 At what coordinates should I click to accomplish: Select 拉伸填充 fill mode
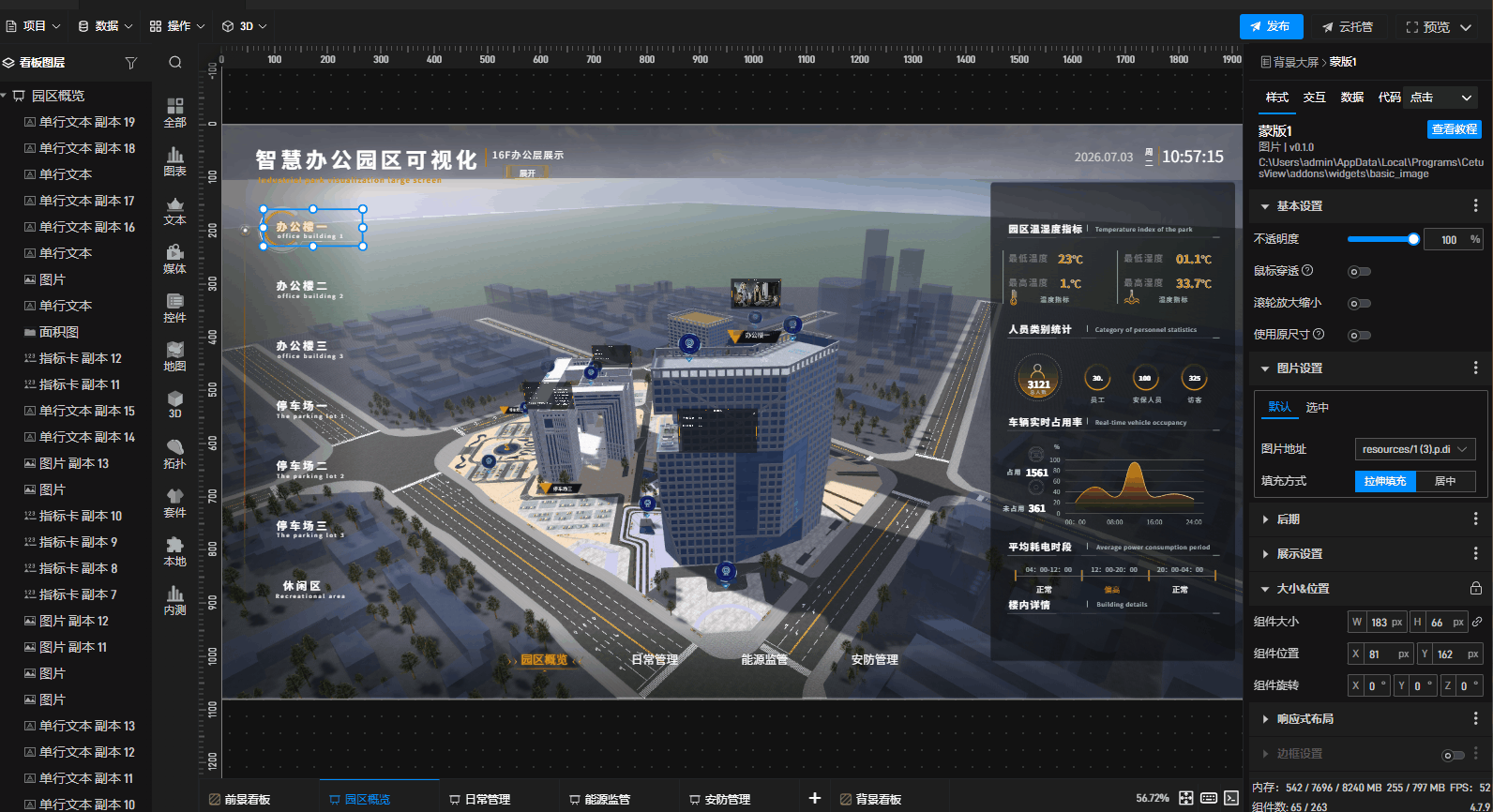(1385, 481)
